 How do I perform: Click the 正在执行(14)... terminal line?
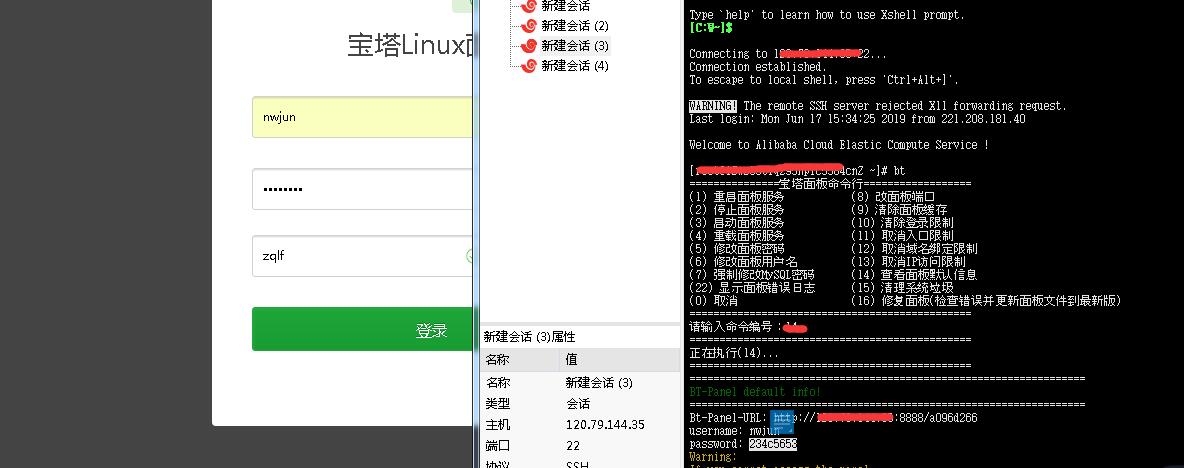733,353
